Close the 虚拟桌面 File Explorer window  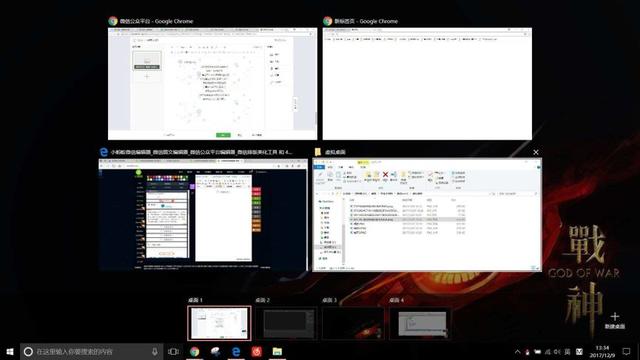pyautogui.click(x=536, y=152)
